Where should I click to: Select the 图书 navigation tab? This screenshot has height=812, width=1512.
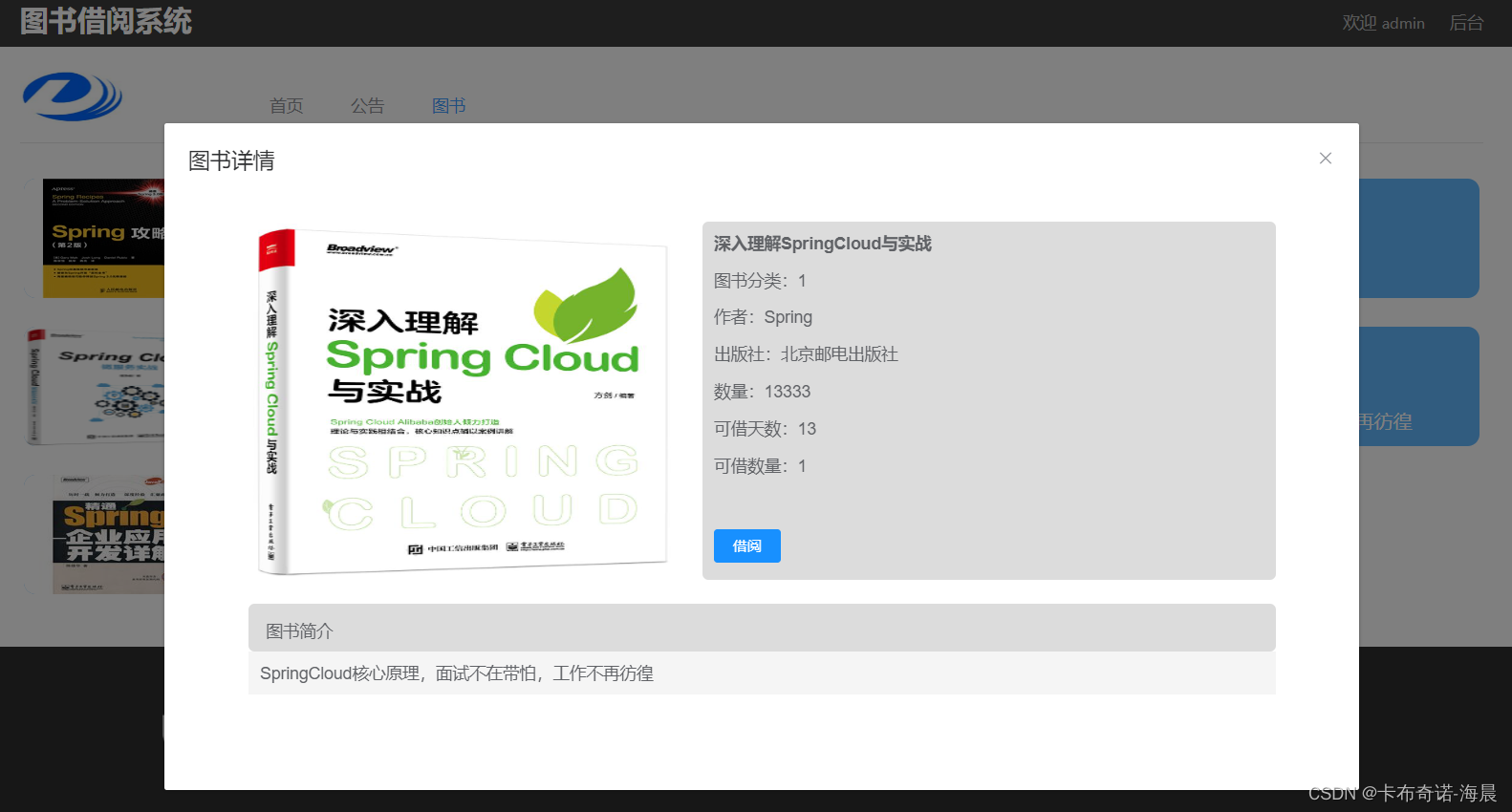(x=448, y=106)
